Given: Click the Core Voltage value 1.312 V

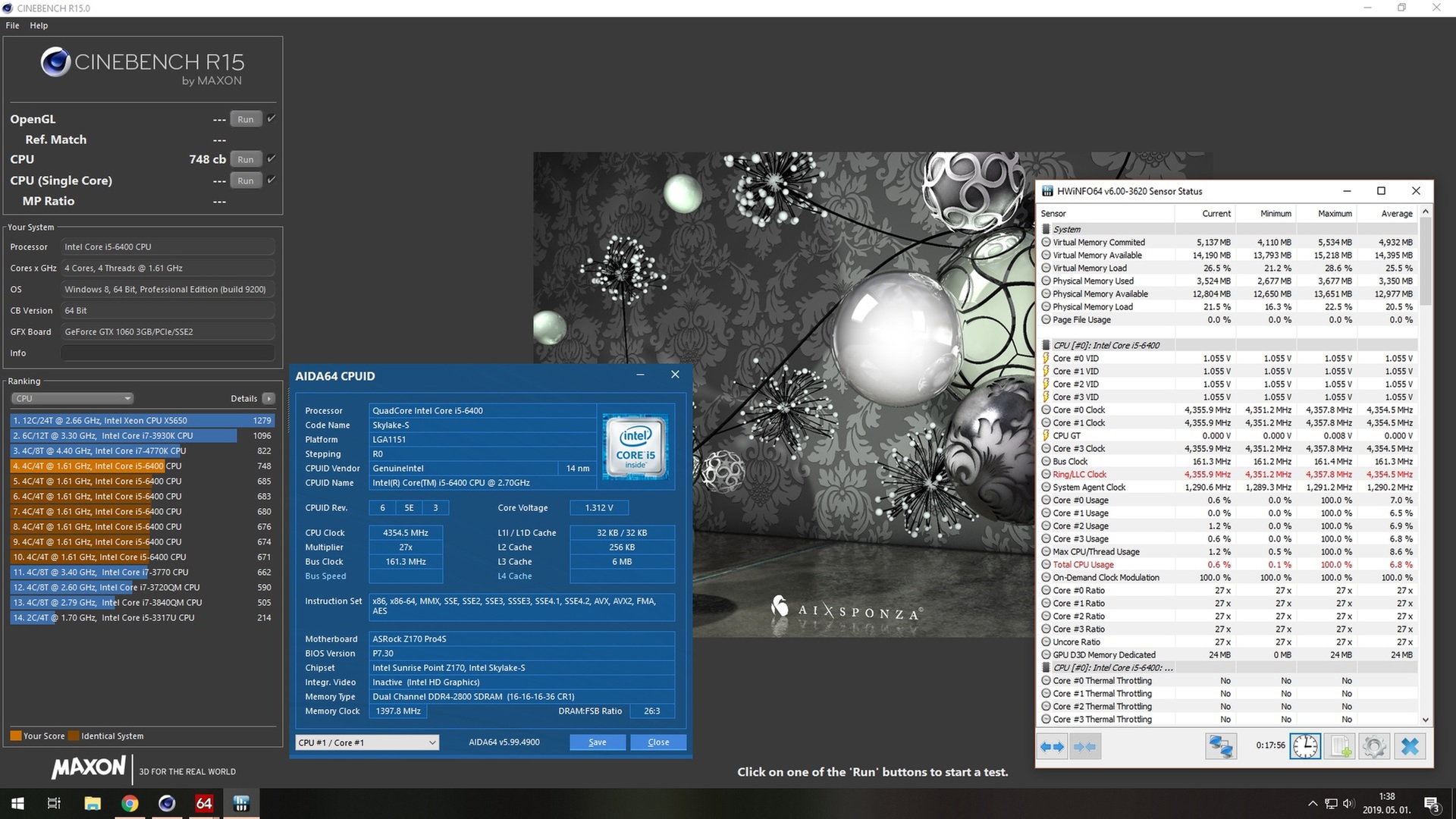Looking at the screenshot, I should 599,507.
